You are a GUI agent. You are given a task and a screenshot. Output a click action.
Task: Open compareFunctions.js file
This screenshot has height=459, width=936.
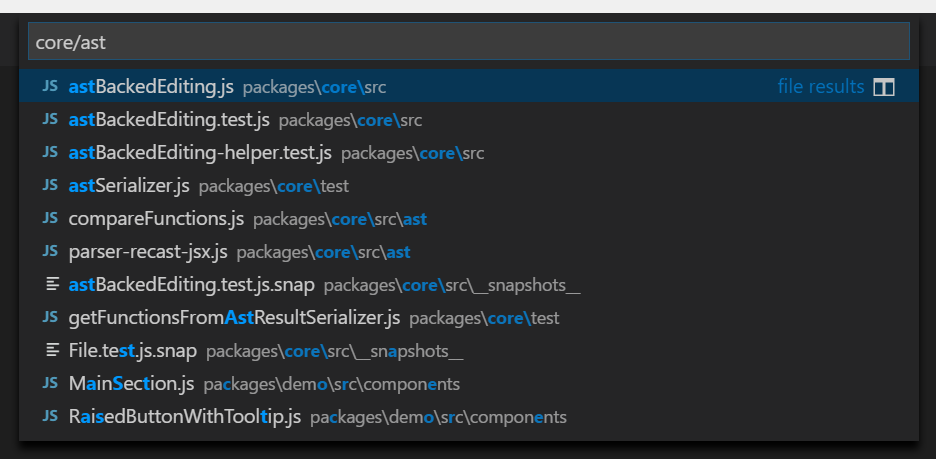[469, 219]
